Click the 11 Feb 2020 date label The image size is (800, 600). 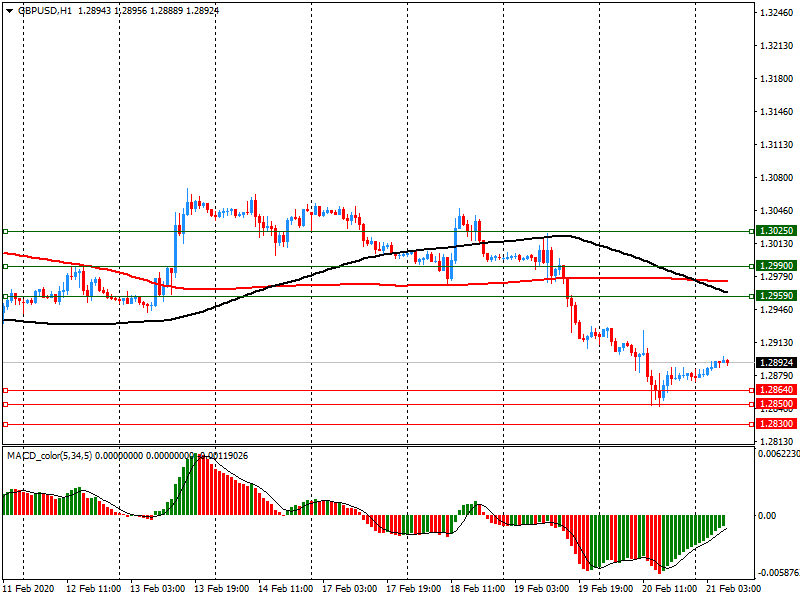[31, 590]
